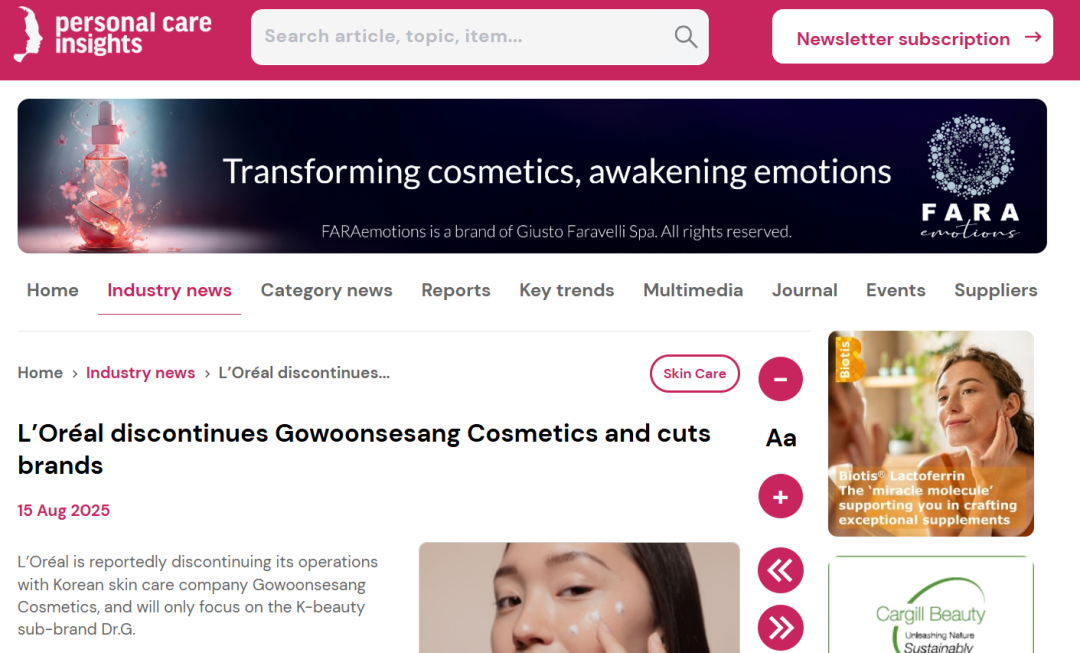Open the Key trends menu
The image size is (1080, 653).
click(567, 290)
